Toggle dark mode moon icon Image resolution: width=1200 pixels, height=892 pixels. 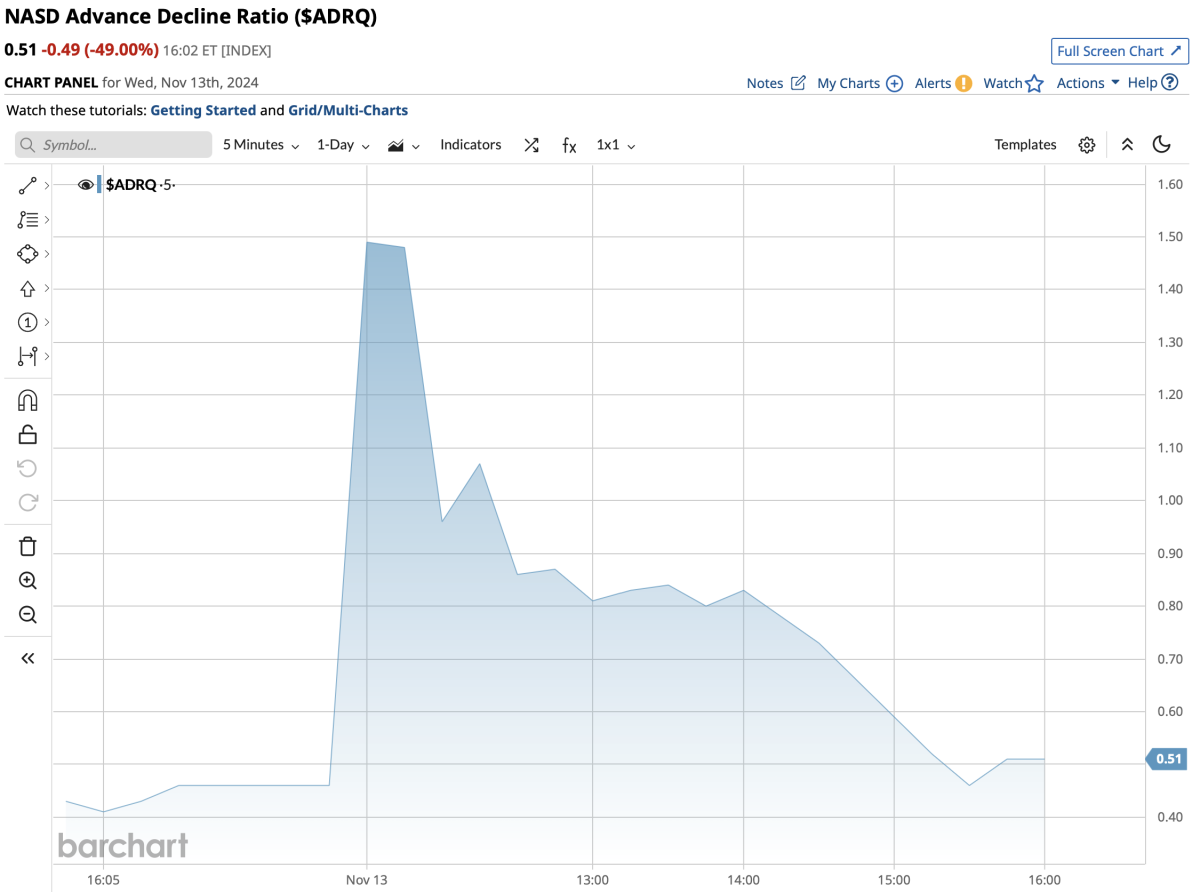click(1161, 145)
